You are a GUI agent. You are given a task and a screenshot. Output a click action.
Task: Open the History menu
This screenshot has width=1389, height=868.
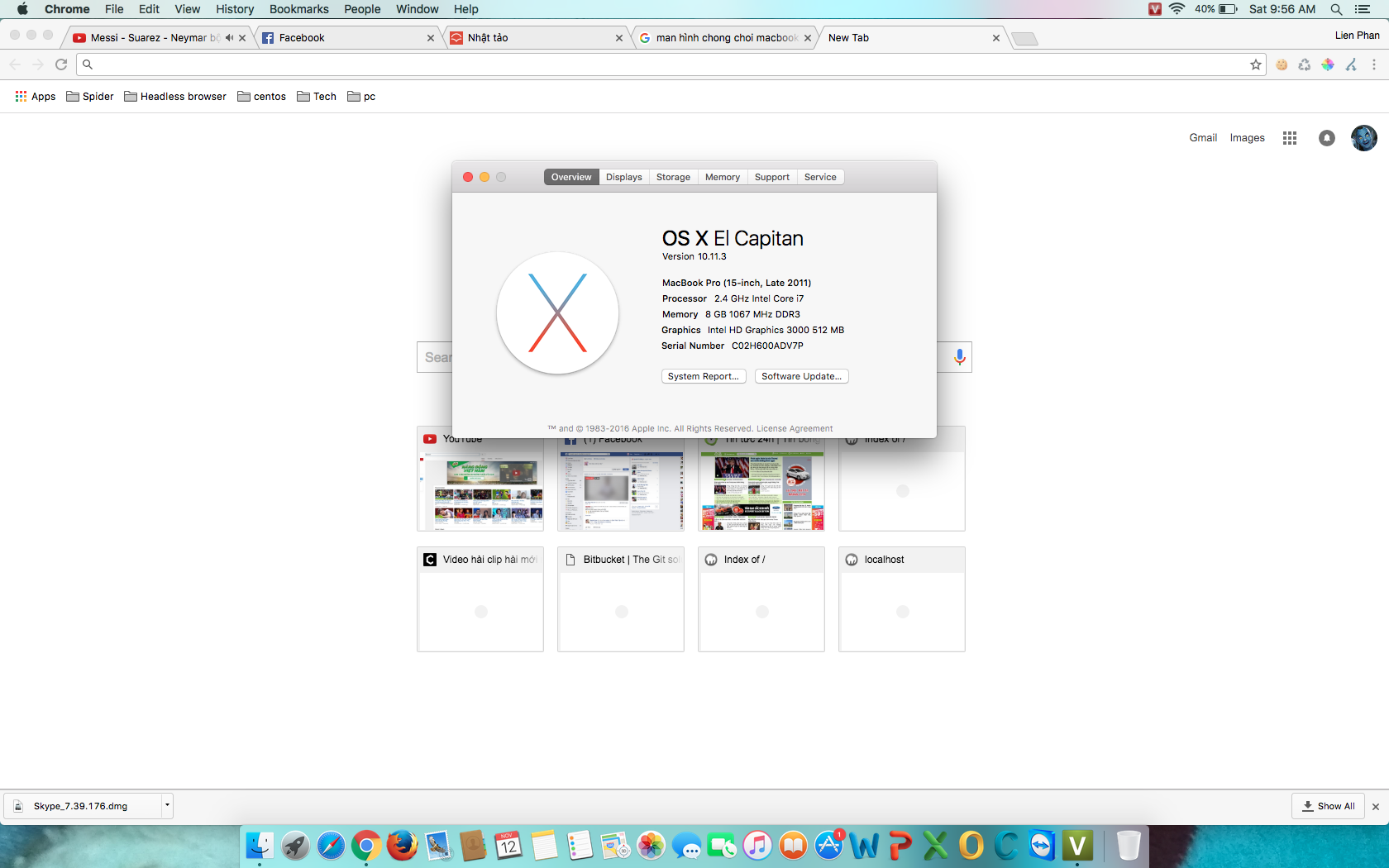click(235, 9)
